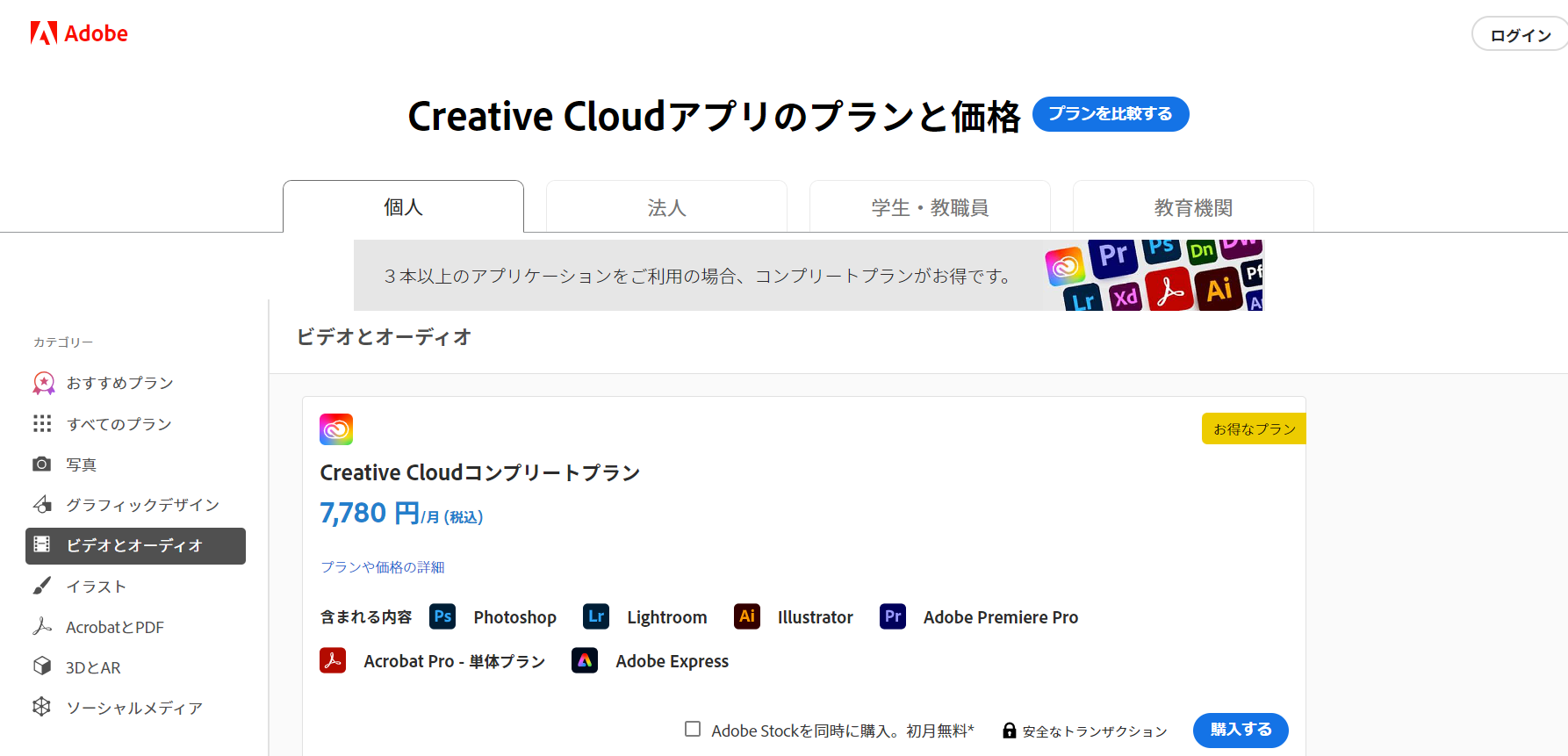
Task: Open the プランや価格の詳細 link
Action: 382,567
